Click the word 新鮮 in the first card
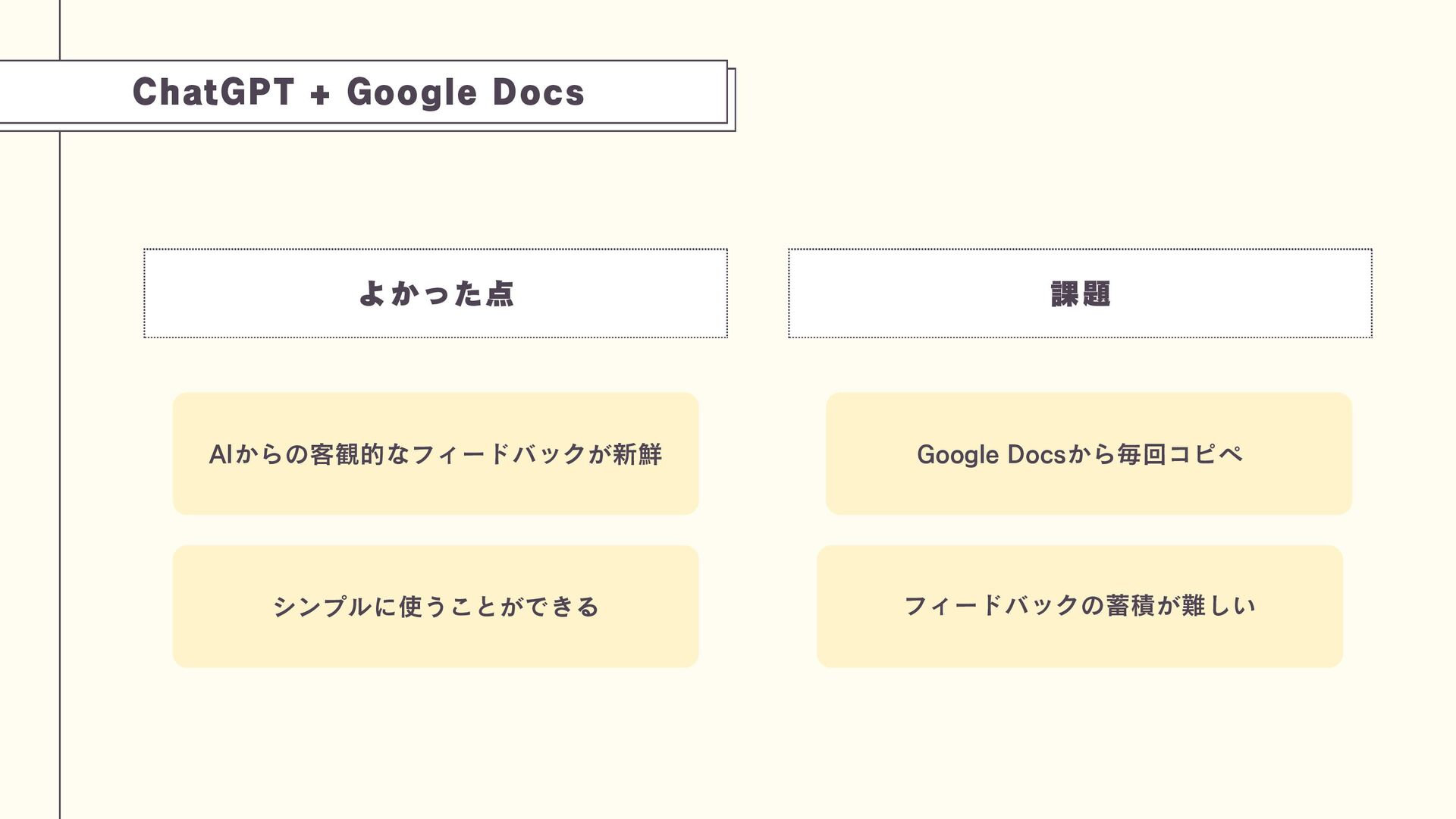 [638, 454]
